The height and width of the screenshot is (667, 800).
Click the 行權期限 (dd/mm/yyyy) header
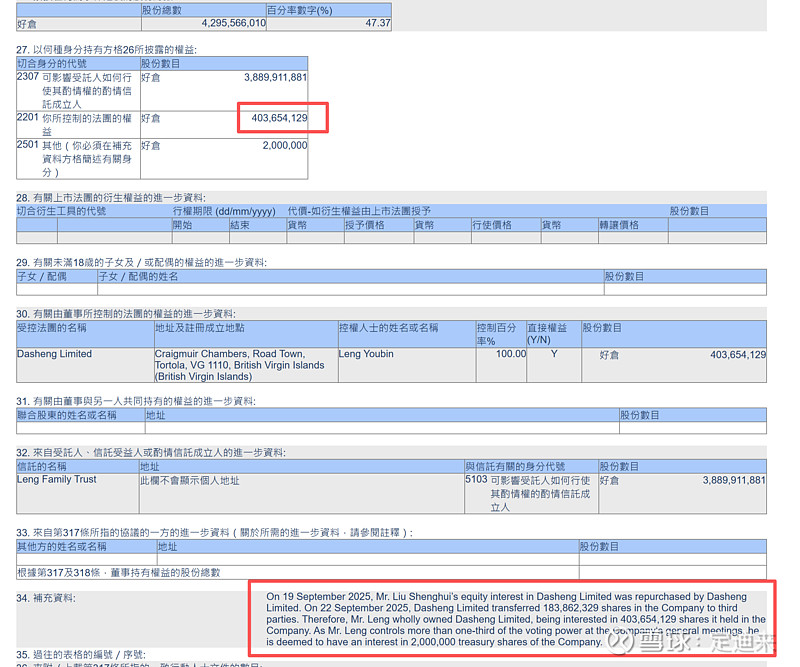click(224, 211)
